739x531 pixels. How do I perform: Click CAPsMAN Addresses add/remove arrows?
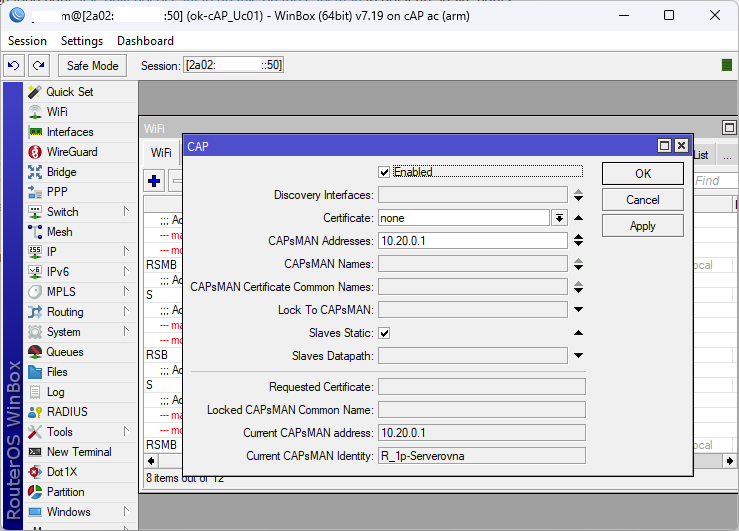(x=578, y=241)
